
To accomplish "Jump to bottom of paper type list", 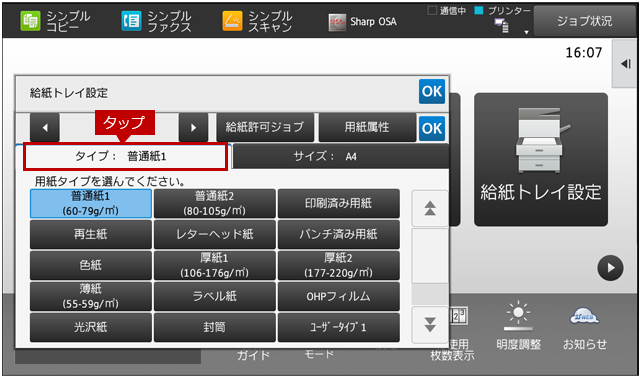I will (430, 325).
